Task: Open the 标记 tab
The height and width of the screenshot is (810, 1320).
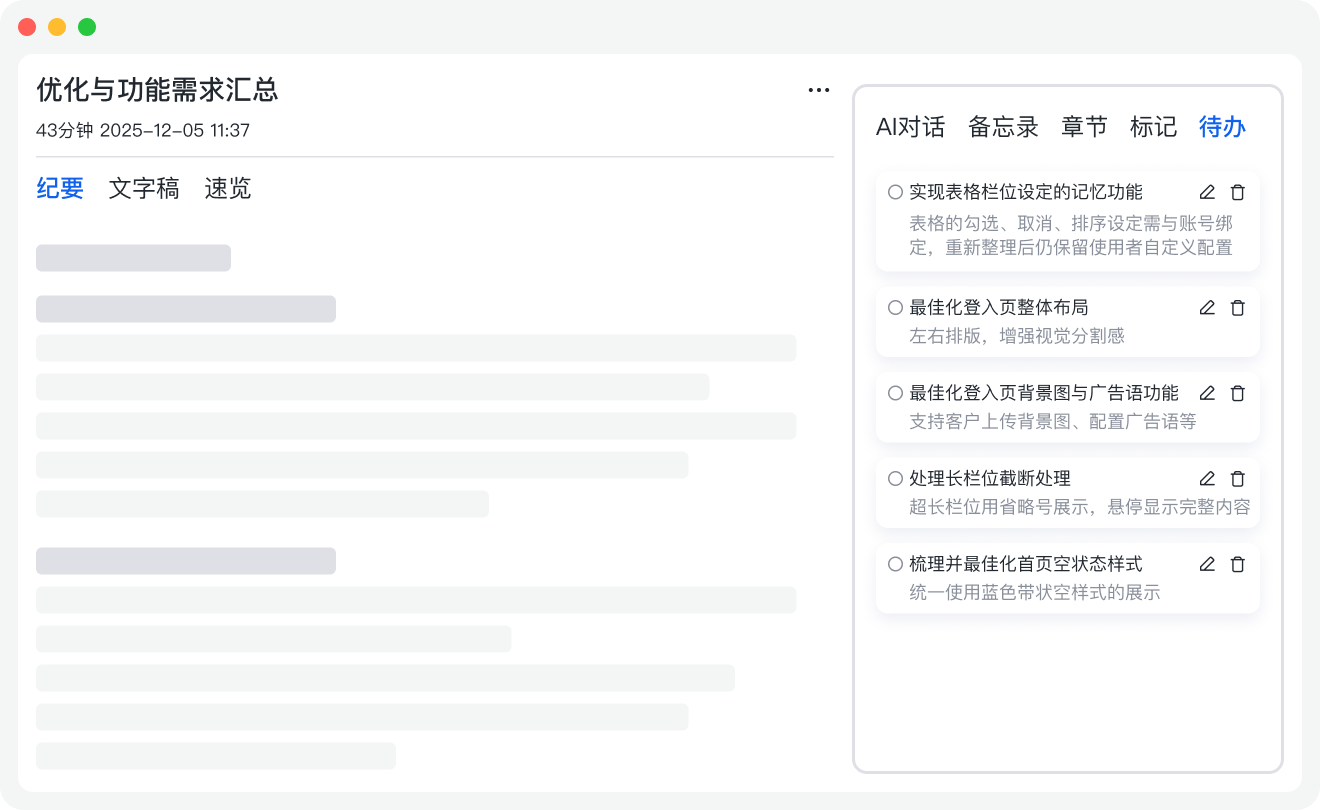Action: click(x=1153, y=127)
